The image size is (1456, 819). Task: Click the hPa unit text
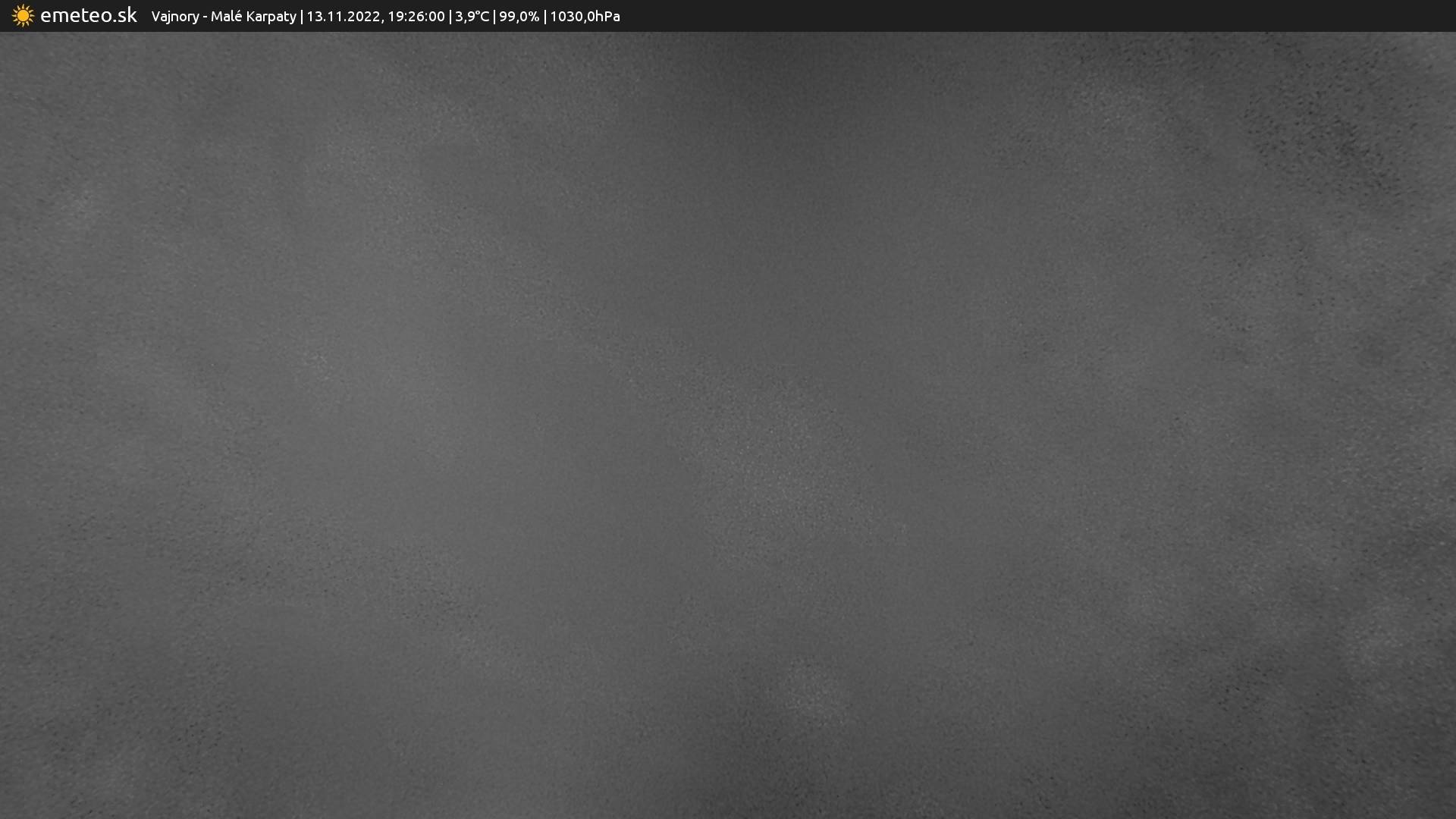click(607, 17)
